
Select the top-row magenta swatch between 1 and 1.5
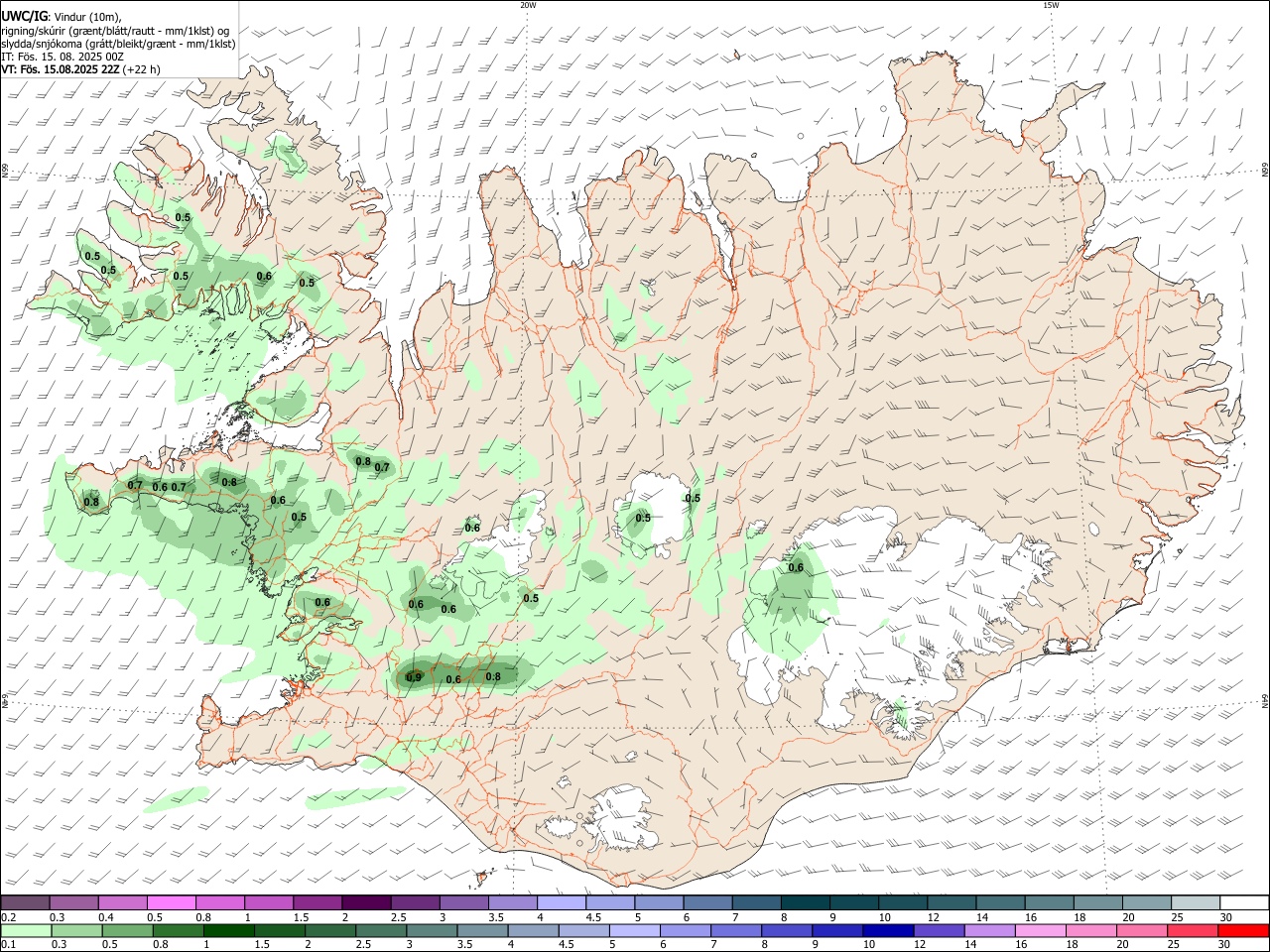(x=269, y=903)
